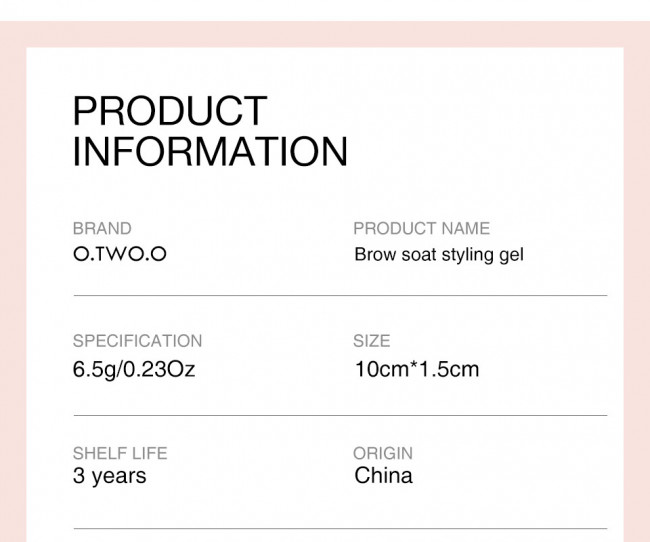The image size is (650, 542).
Task: Click the word 'gel' in the product name
Action: [x=510, y=255]
